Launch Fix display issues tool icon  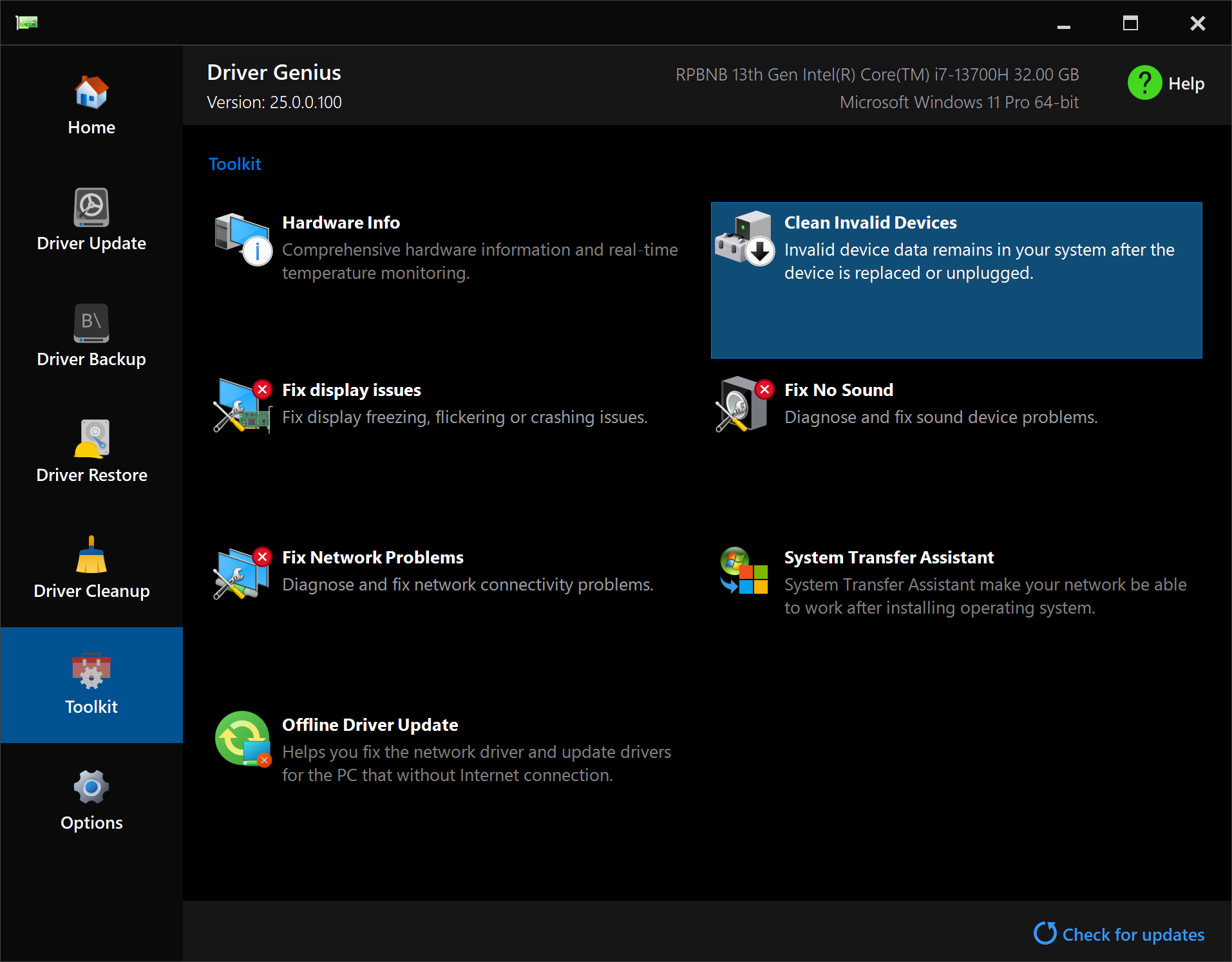tap(242, 406)
